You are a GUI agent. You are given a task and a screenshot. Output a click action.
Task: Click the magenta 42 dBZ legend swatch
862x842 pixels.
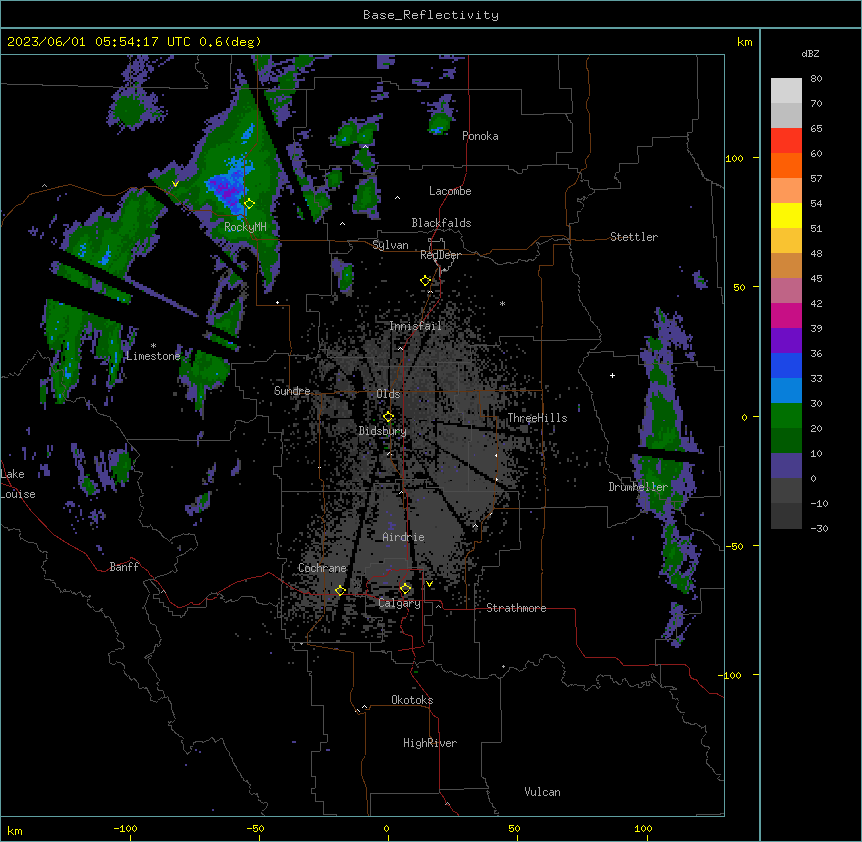pos(786,315)
